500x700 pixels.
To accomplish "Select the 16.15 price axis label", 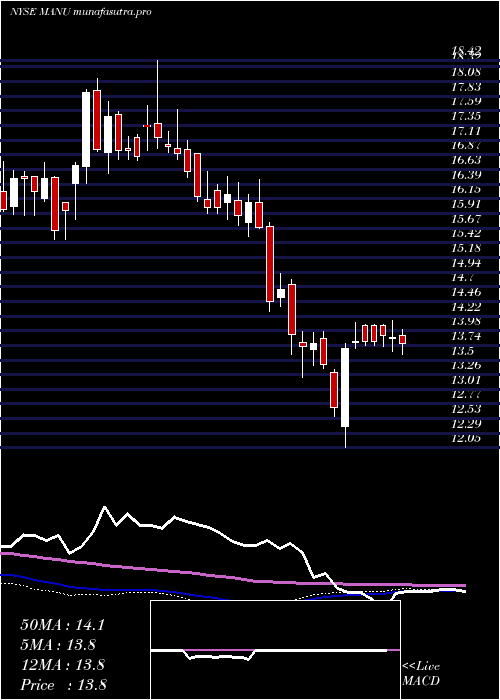I will pos(466,190).
